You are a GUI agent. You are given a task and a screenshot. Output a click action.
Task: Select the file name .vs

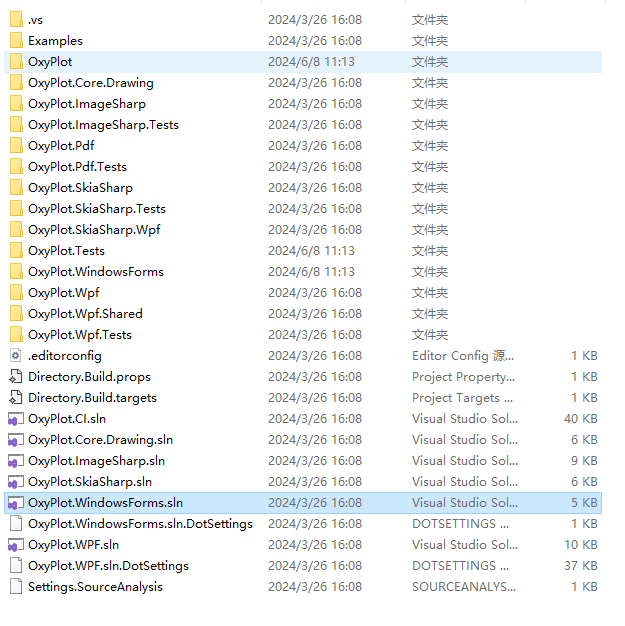point(36,20)
